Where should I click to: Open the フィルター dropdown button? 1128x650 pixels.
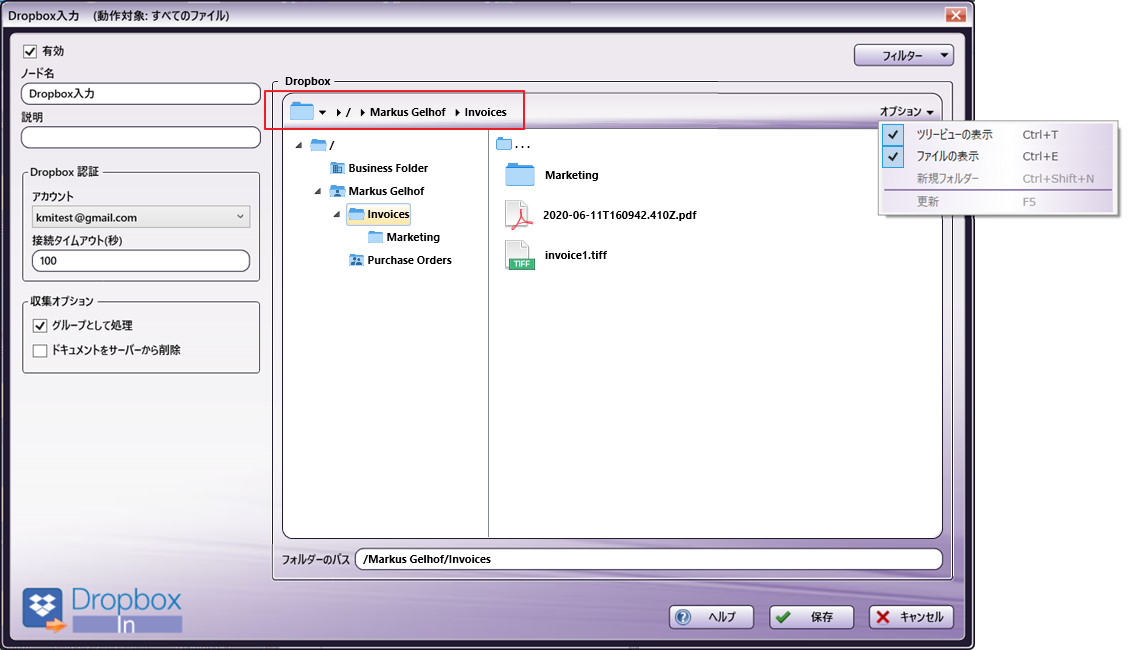(x=904, y=55)
